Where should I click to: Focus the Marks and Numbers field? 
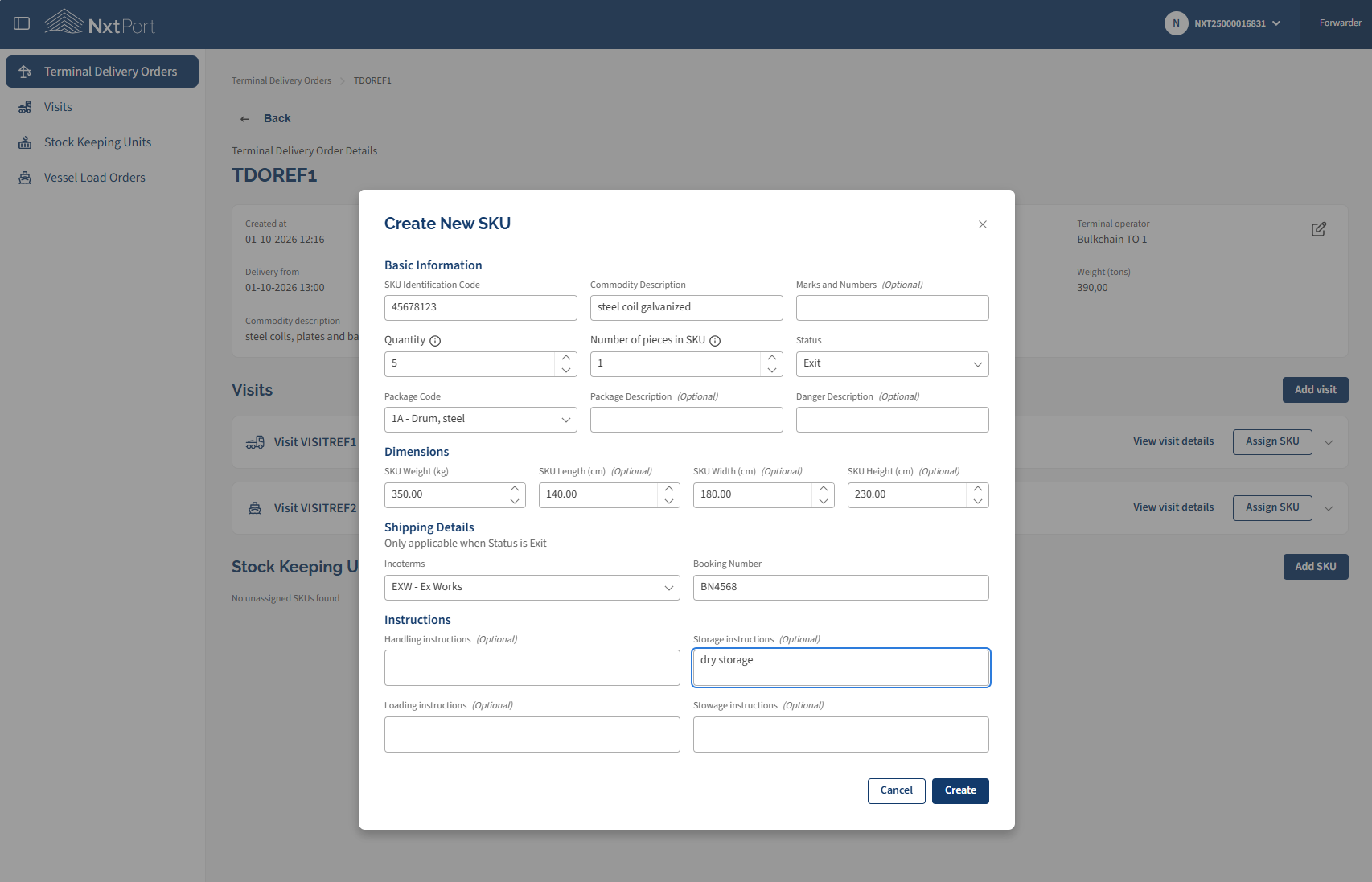pos(893,308)
